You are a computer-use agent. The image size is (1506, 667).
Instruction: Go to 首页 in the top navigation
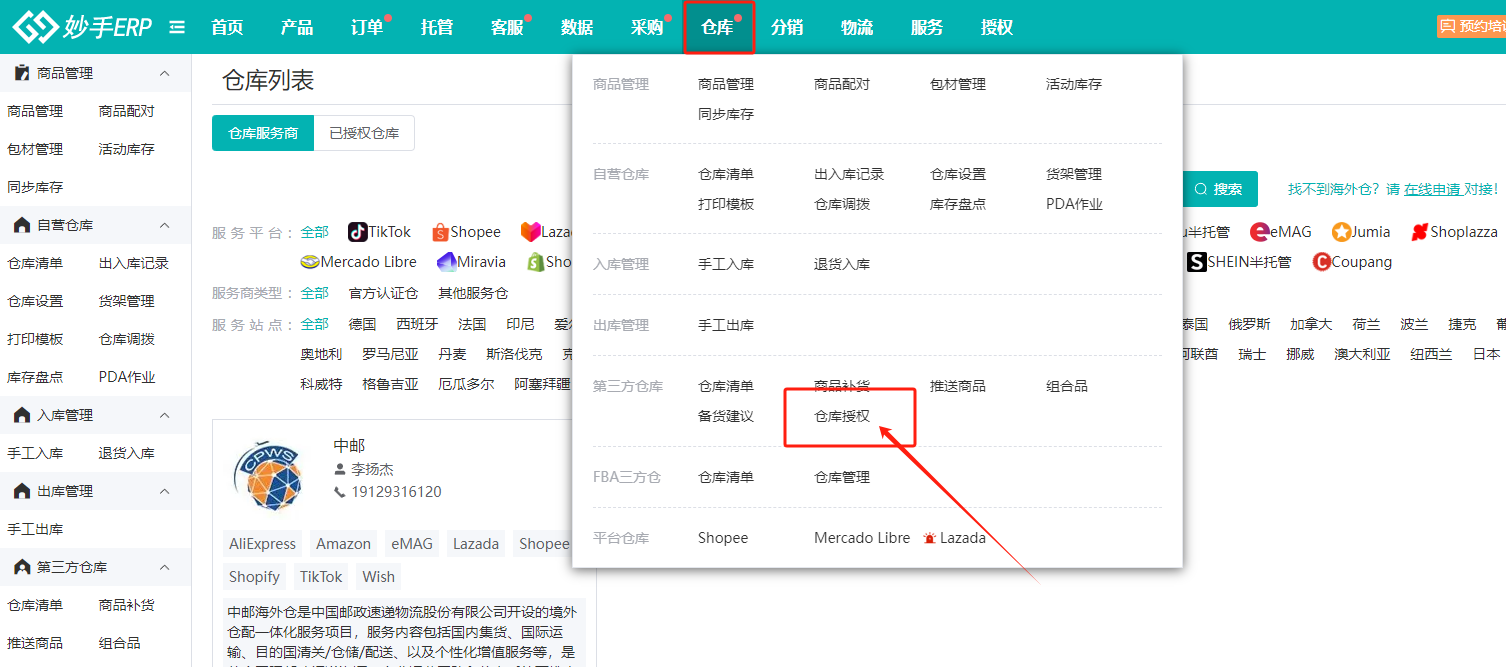coord(227,27)
